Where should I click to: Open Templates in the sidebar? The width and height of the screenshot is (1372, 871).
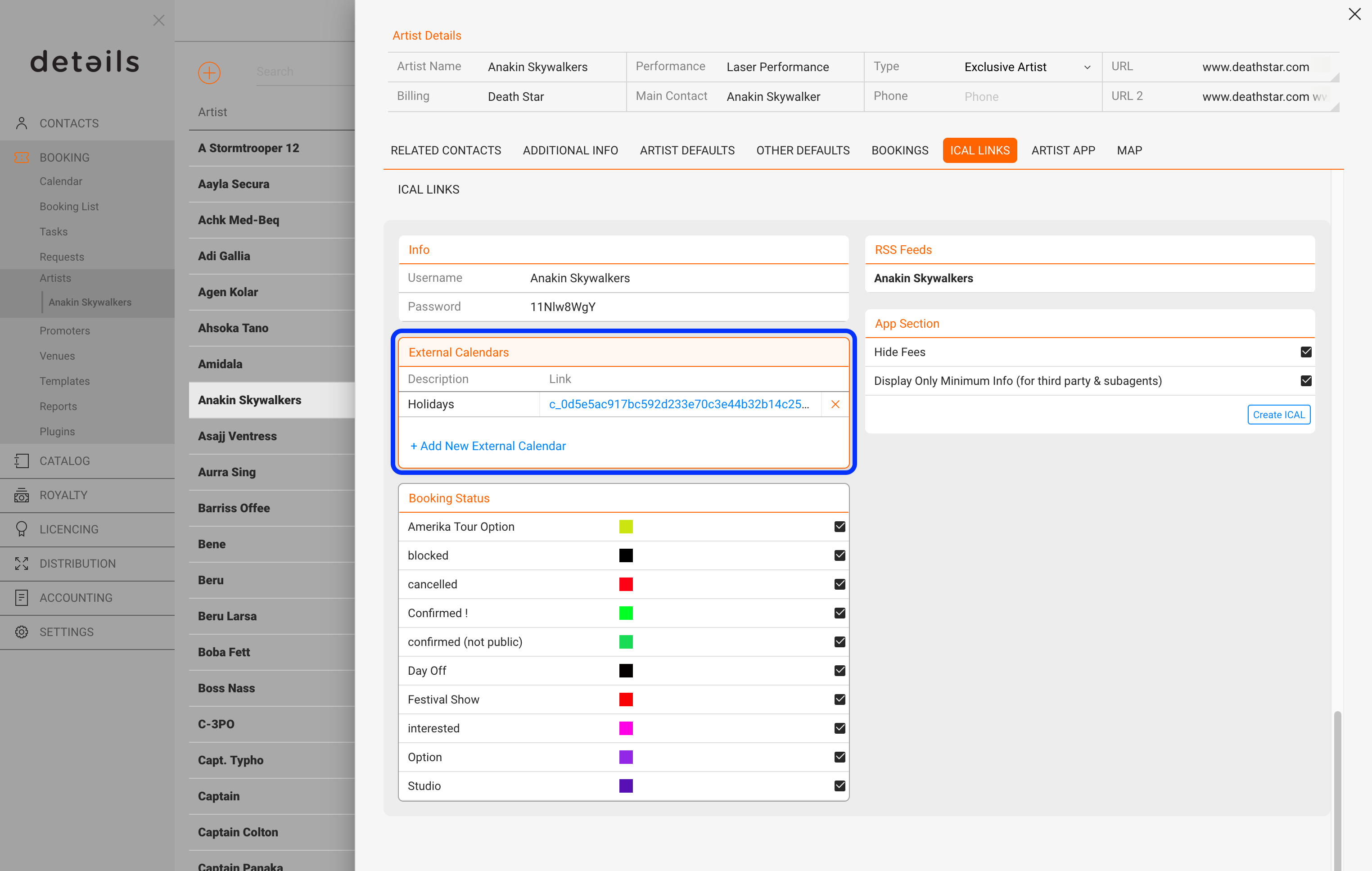[x=64, y=381]
